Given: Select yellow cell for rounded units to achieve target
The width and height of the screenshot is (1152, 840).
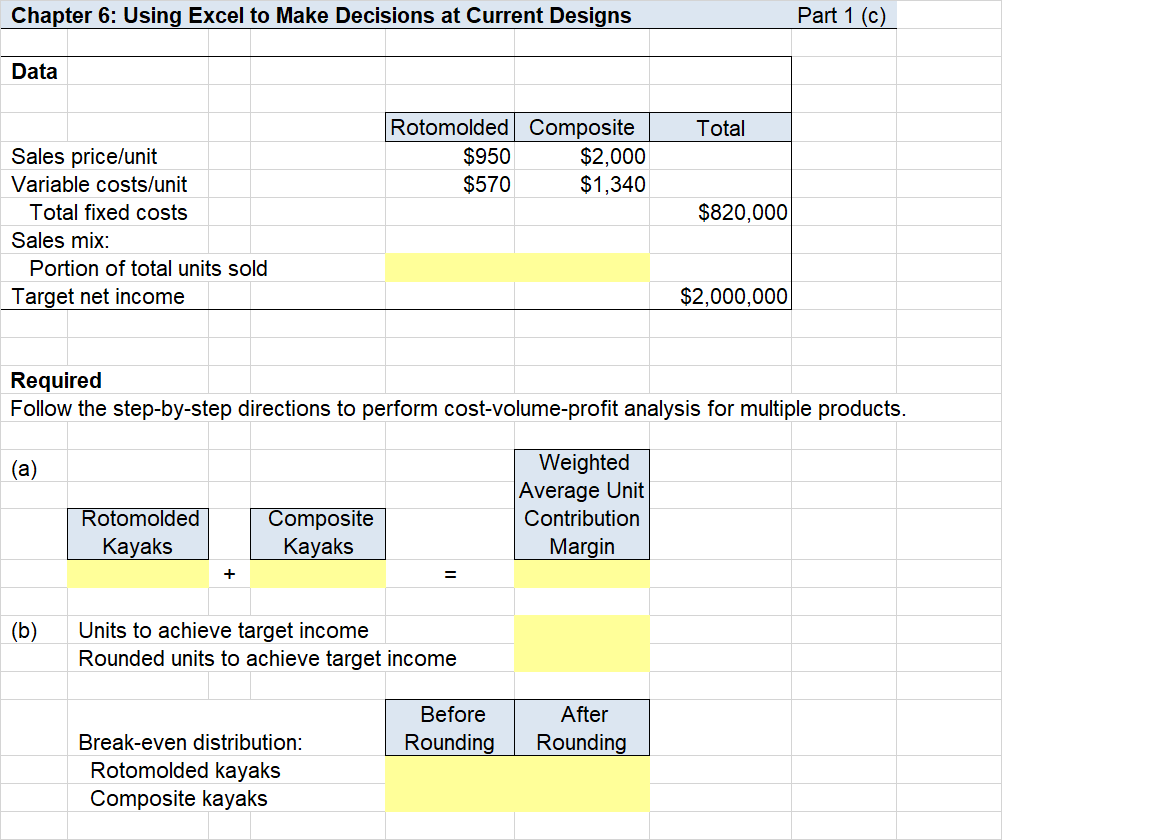Looking at the screenshot, I should pyautogui.click(x=582, y=658).
